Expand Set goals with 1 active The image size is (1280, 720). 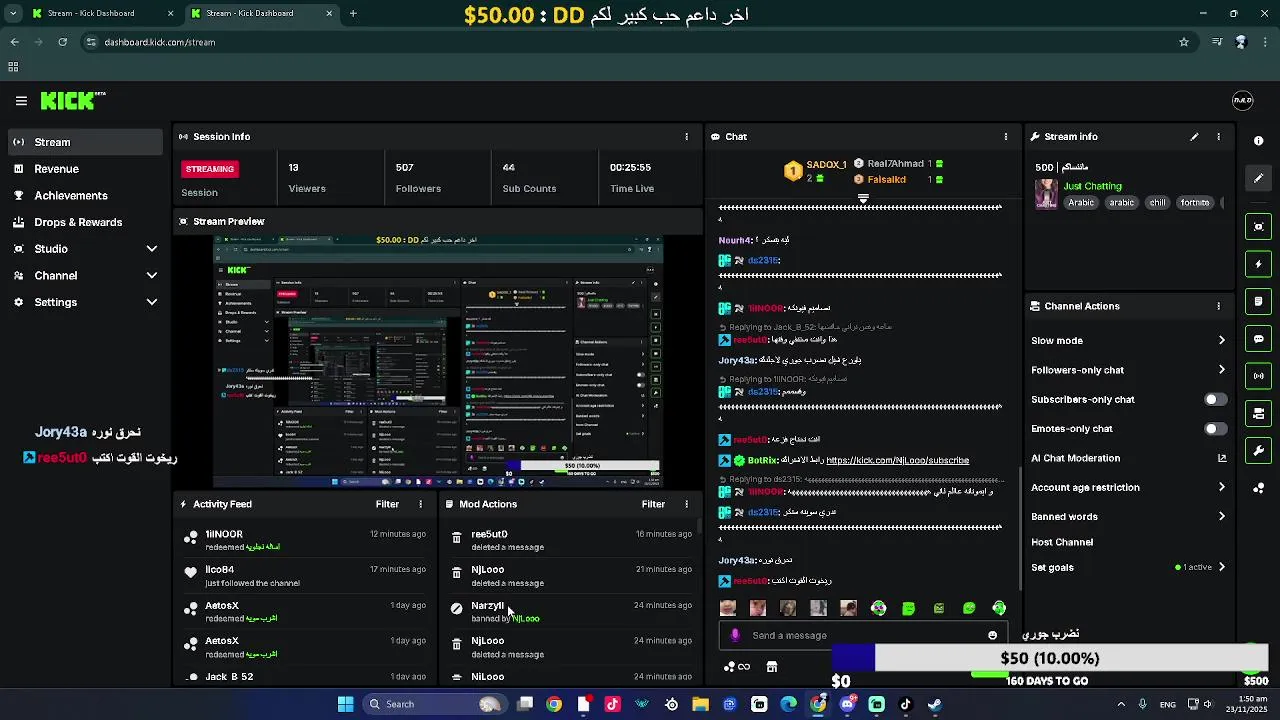tap(1221, 567)
